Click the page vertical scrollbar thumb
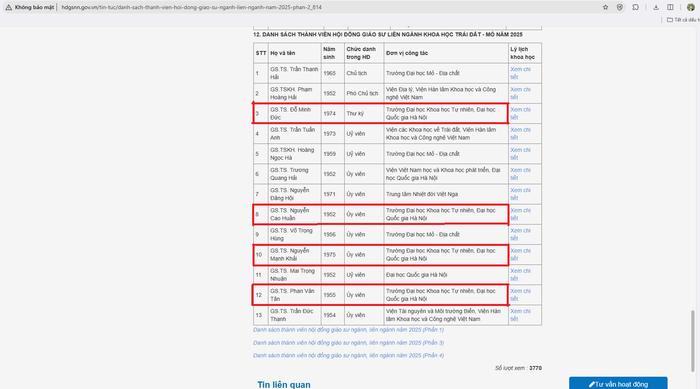The image size is (700, 389). 693,340
